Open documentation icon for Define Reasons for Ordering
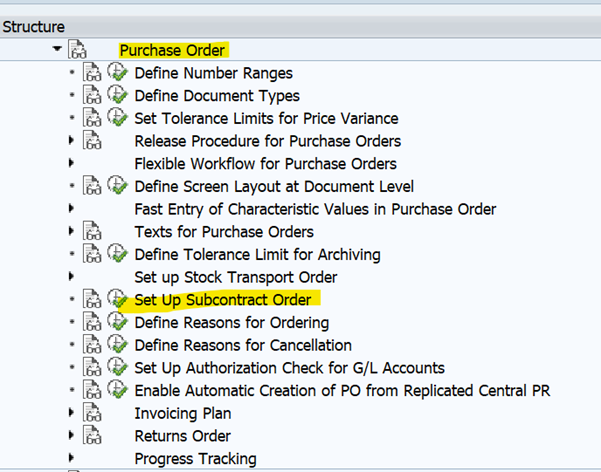The width and height of the screenshot is (601, 472). coord(92,323)
